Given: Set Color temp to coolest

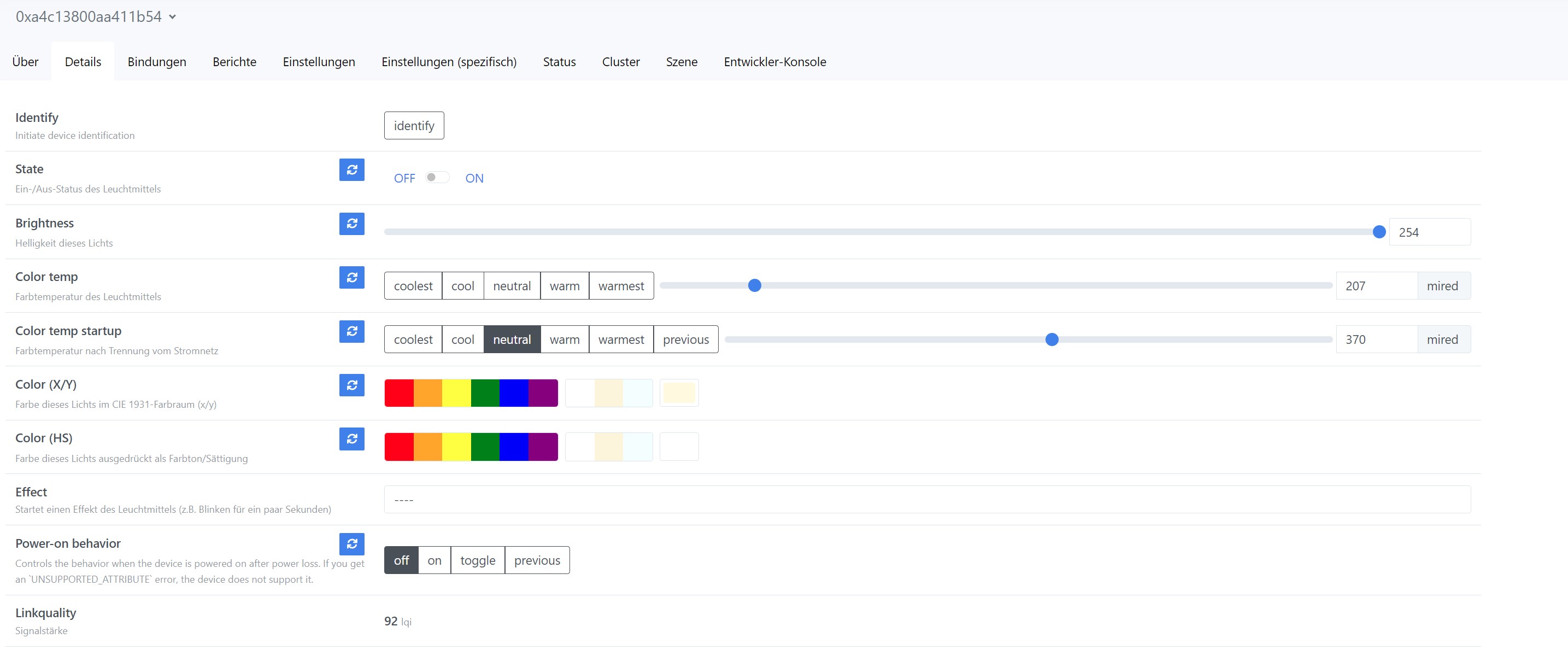Looking at the screenshot, I should [x=413, y=285].
